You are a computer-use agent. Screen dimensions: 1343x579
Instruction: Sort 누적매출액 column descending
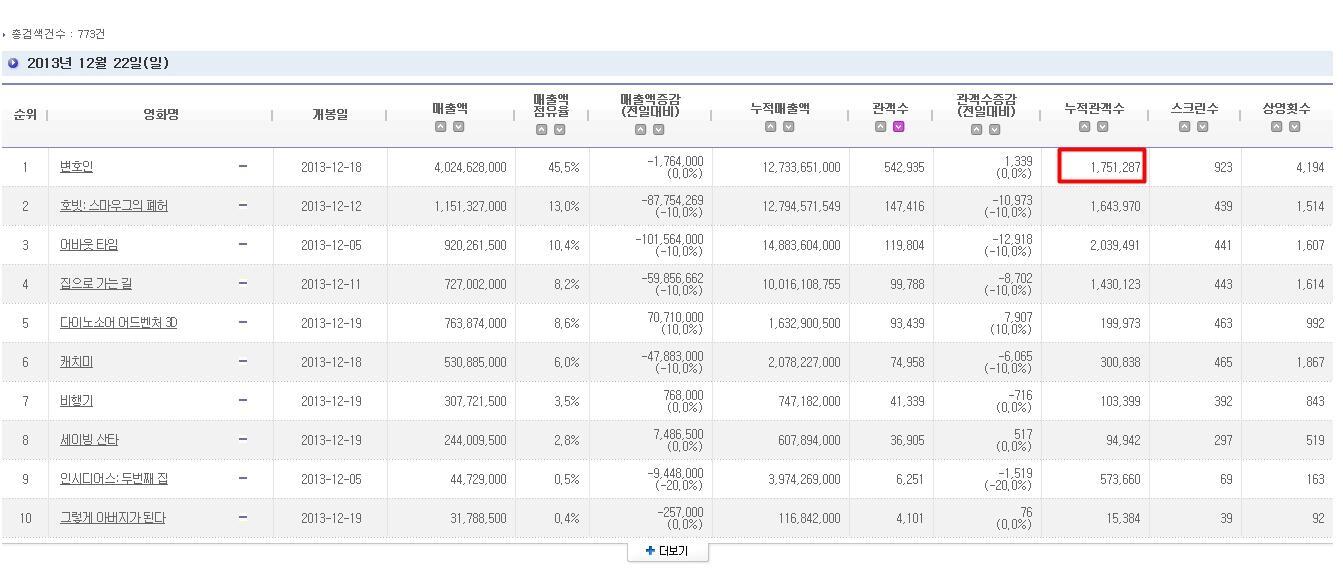coord(789,127)
